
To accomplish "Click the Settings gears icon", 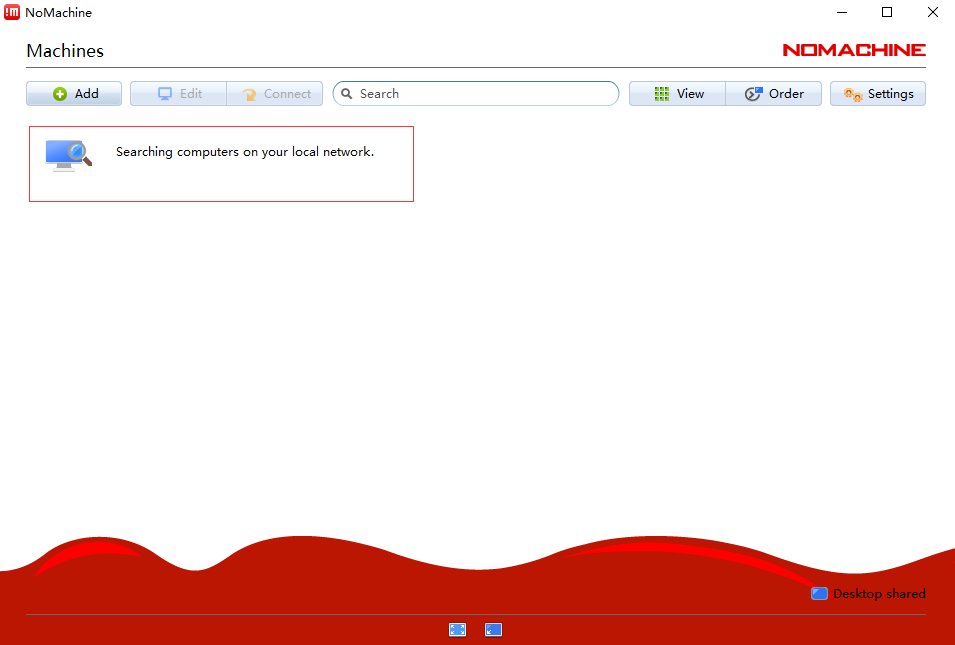I will [852, 94].
